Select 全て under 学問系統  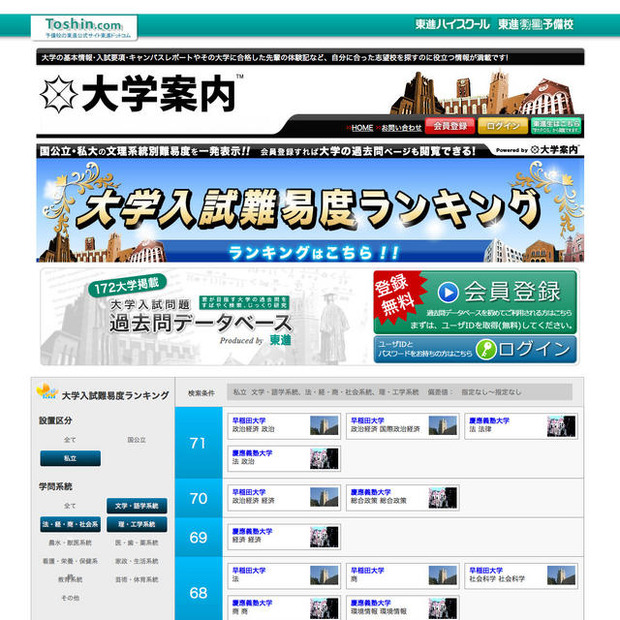coord(70,506)
